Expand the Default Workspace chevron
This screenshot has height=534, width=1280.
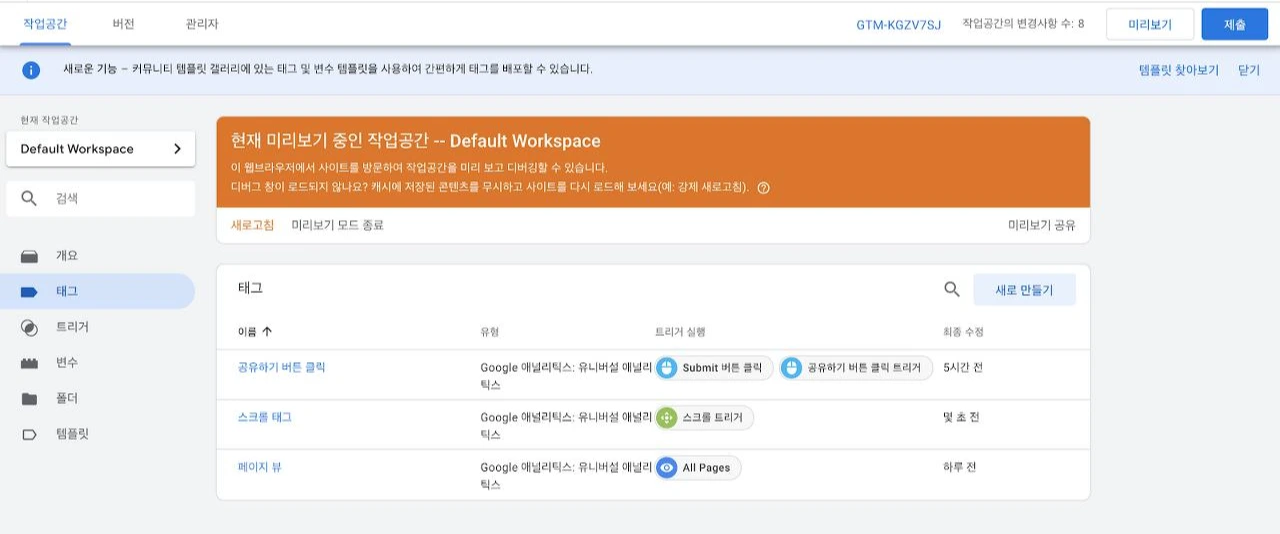click(177, 149)
